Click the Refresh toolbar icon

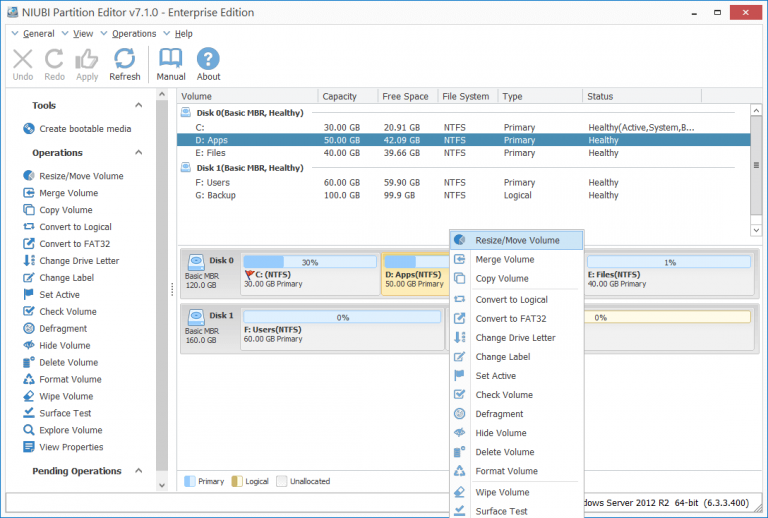(x=124, y=59)
